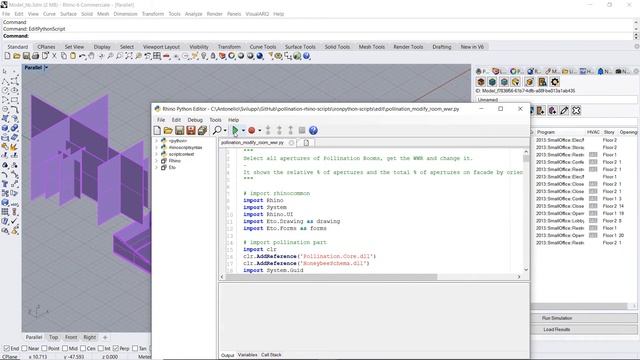Click Rhino Help globe question icon
Image resolution: width=640 pixels, height=360 pixels.
click(307, 56)
